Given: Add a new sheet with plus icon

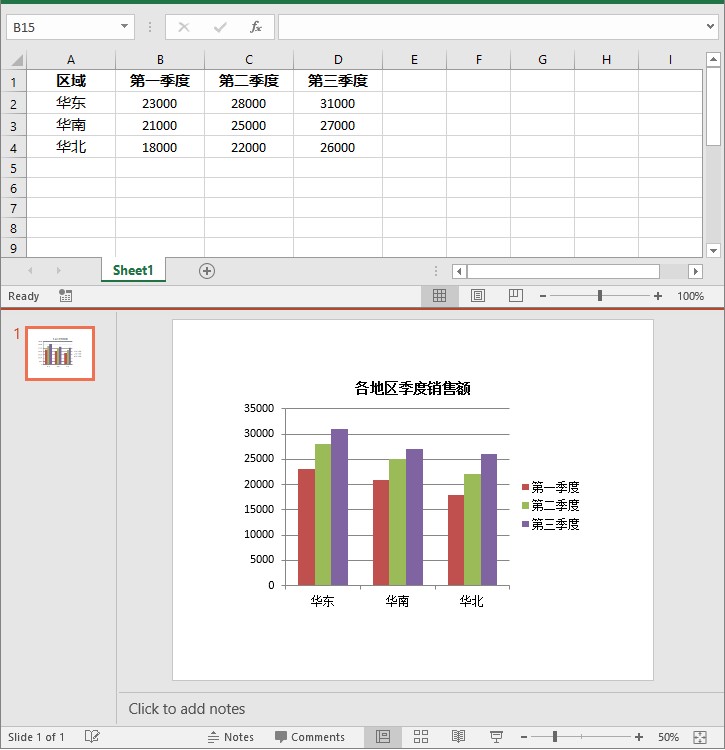Looking at the screenshot, I should [207, 271].
